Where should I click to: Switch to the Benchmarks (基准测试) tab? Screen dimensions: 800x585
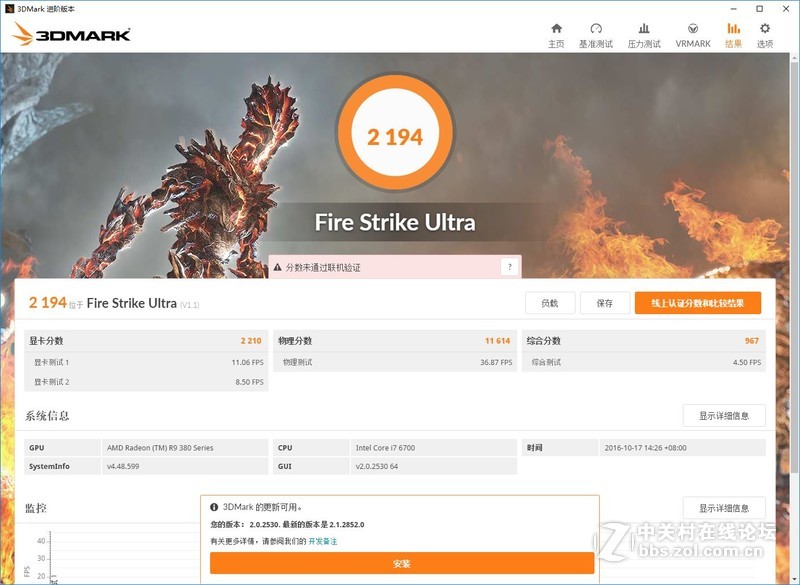click(595, 35)
